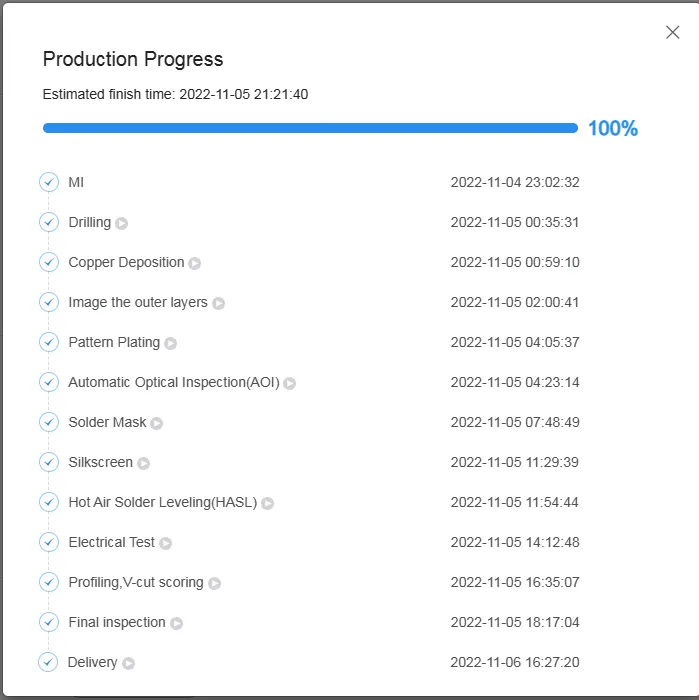The height and width of the screenshot is (700, 699).
Task: Play the Image the outer layers video
Action: (x=218, y=304)
